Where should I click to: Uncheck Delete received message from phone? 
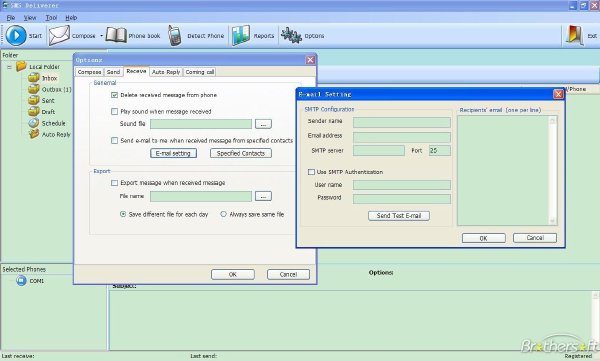[x=114, y=95]
